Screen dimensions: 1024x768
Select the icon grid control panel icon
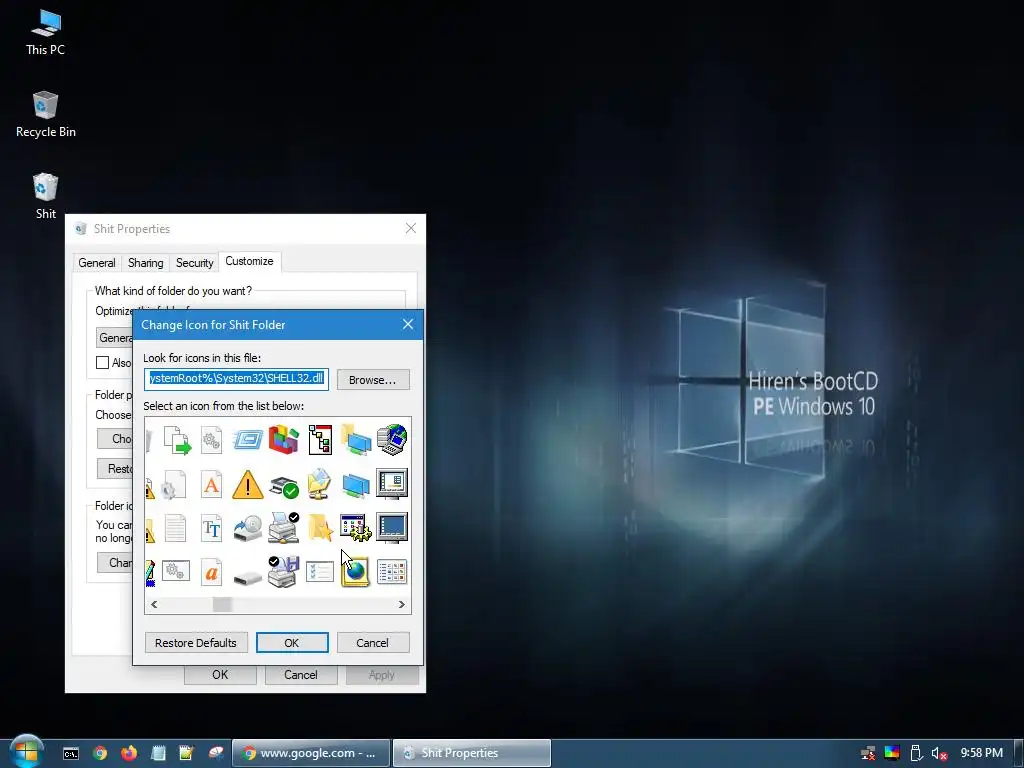pyautogui.click(x=392, y=572)
